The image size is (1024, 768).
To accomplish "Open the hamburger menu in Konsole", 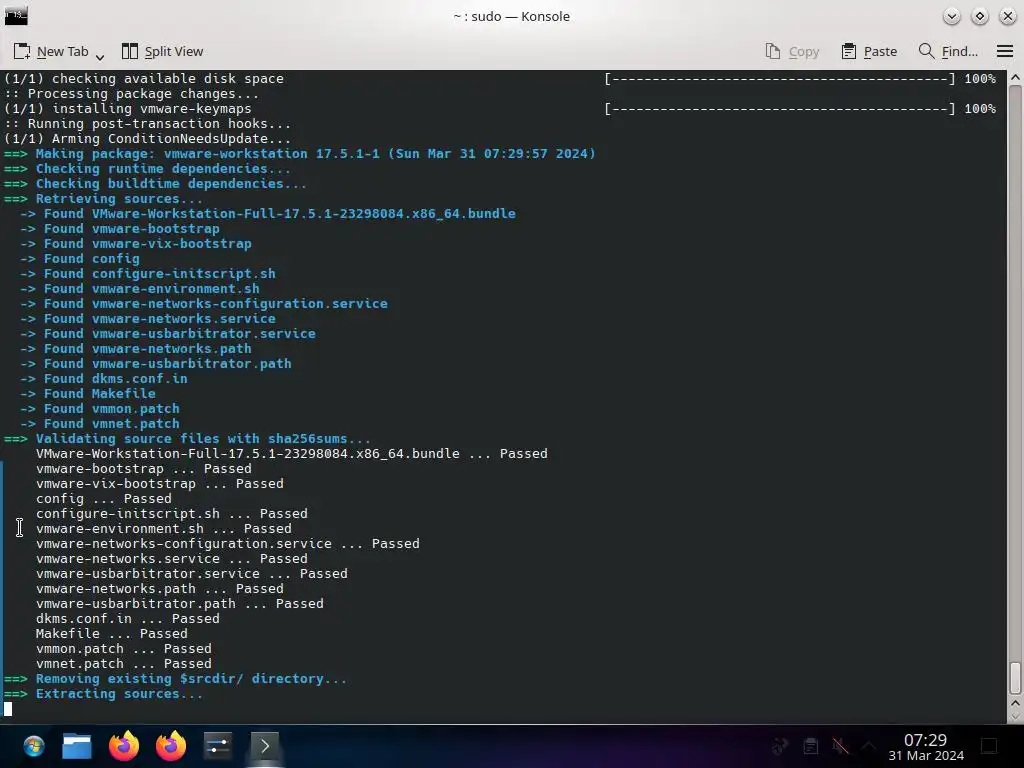I will pyautogui.click(x=1004, y=51).
